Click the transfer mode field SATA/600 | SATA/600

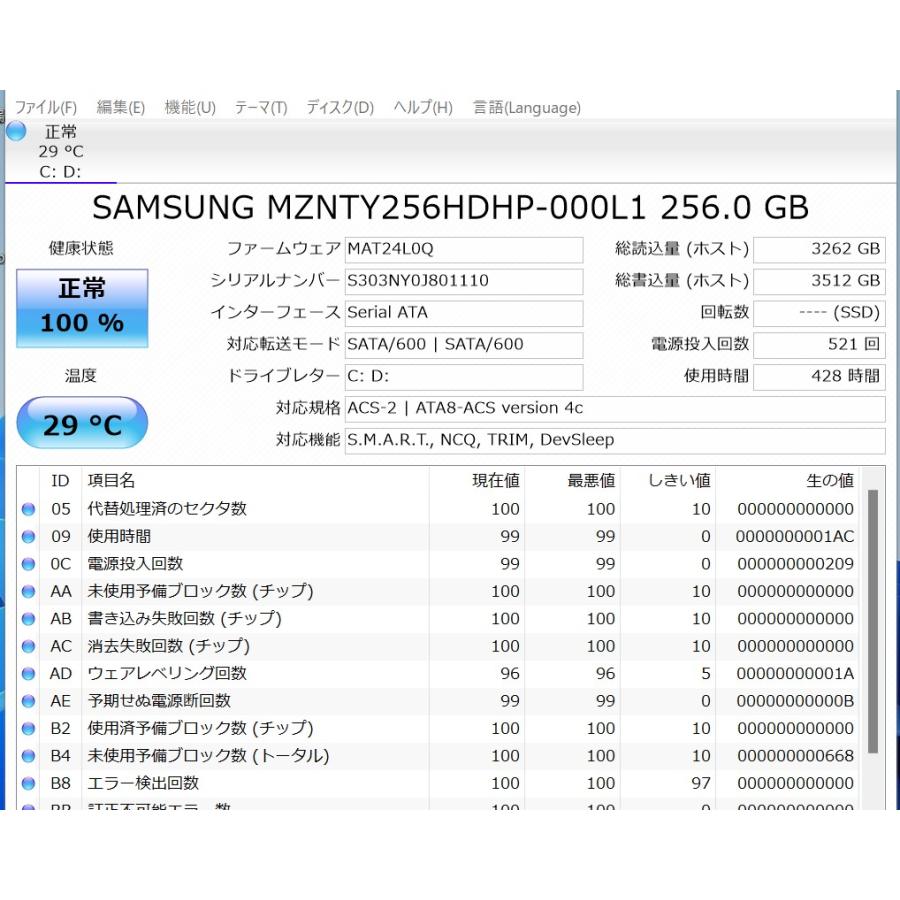coord(464,344)
